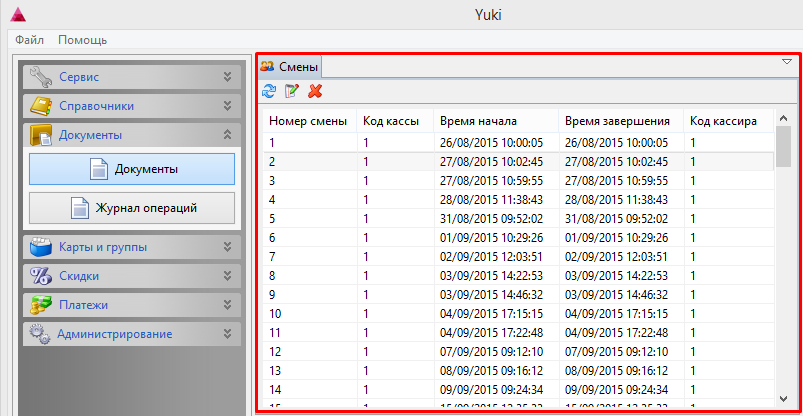Click the Журнал операций button

[x=132, y=208]
